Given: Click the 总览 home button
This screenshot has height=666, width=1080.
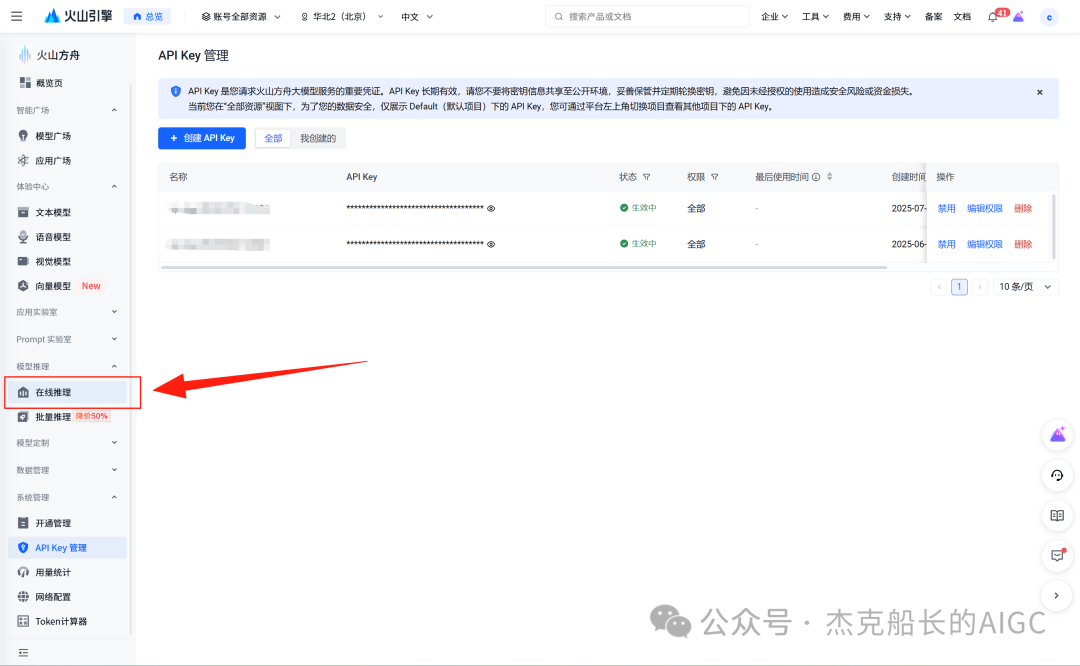Looking at the screenshot, I should (x=147, y=17).
